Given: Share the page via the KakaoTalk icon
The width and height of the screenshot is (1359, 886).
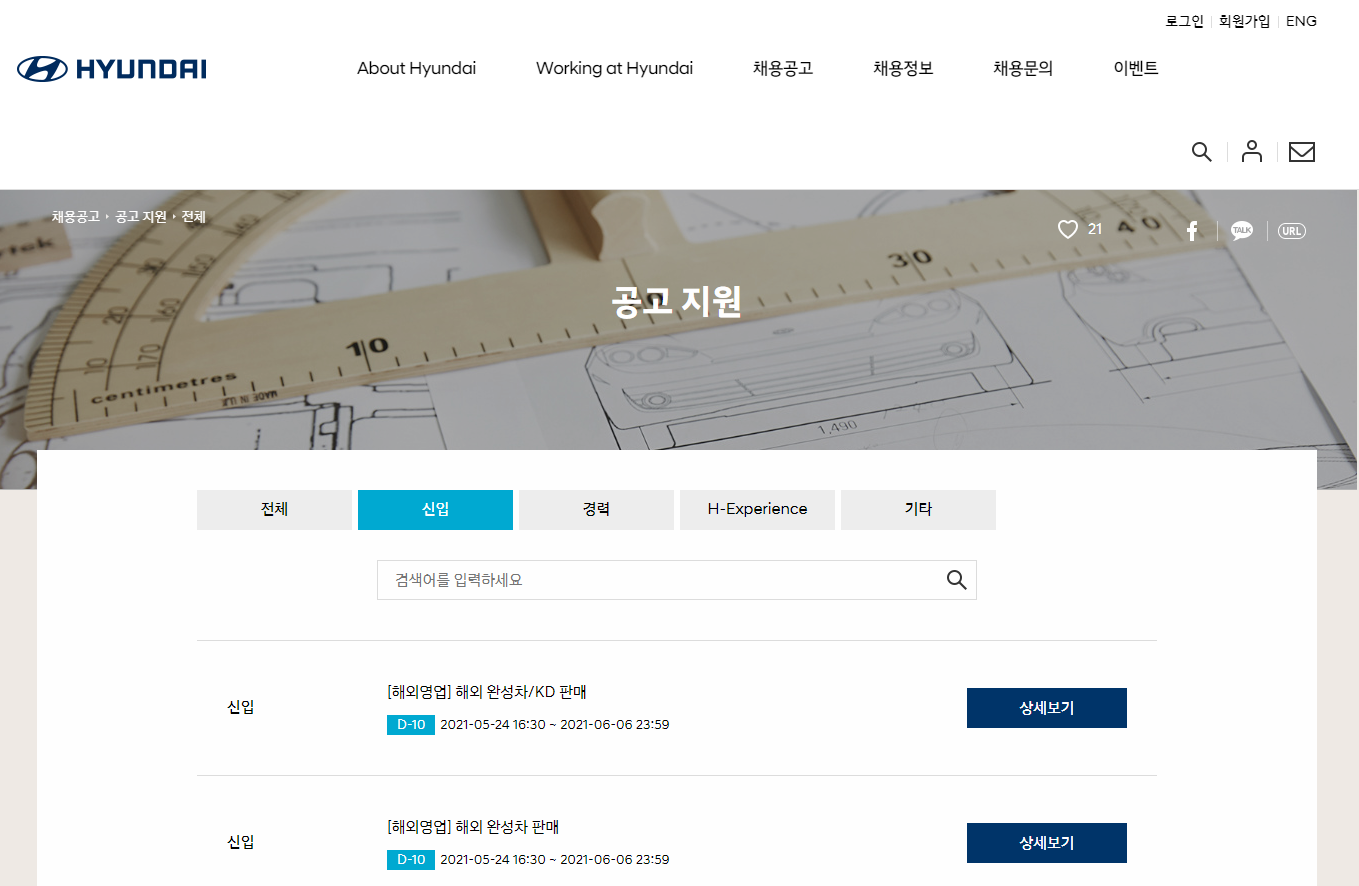Looking at the screenshot, I should pyautogui.click(x=1242, y=230).
